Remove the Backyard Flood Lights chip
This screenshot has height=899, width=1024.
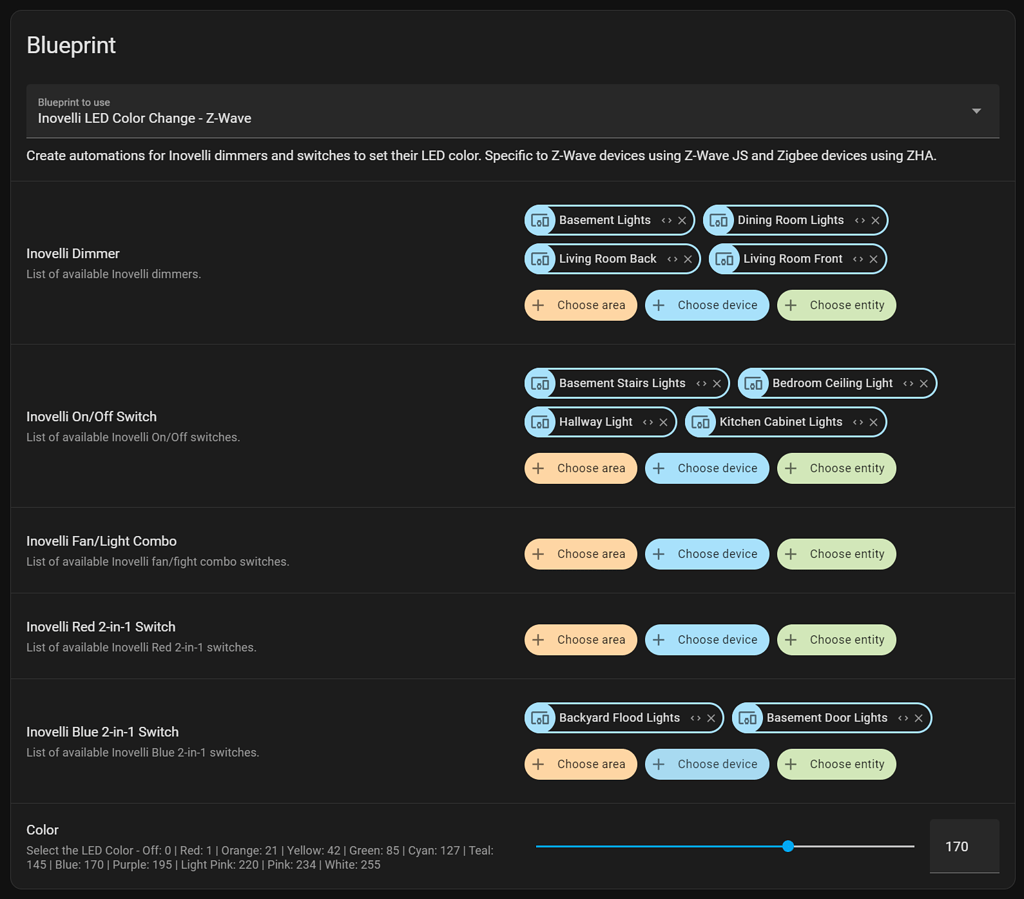pyautogui.click(x=711, y=719)
